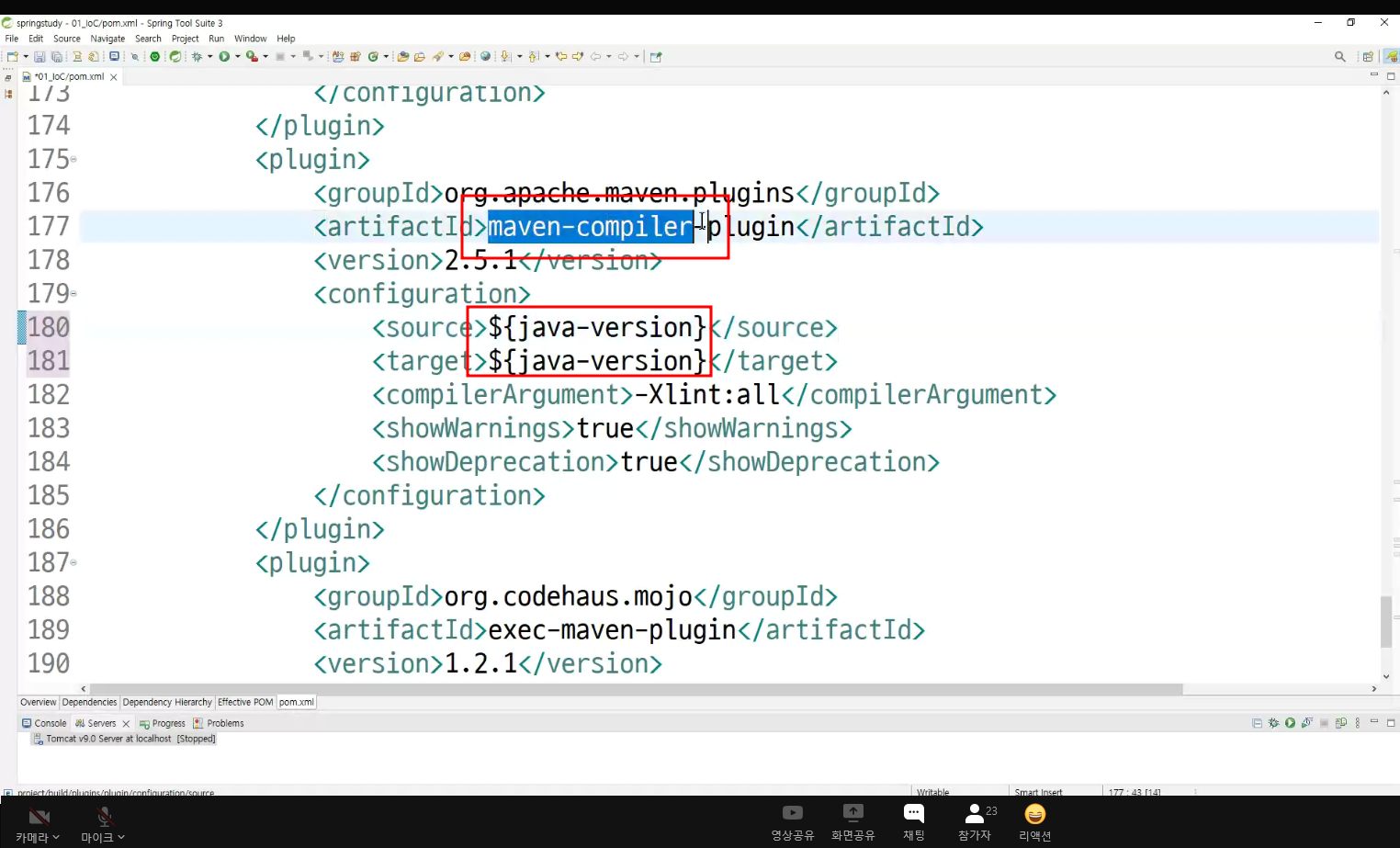Viewport: 1400px width, 848px height.
Task: Click the web browser globe icon
Action: [x=486, y=56]
